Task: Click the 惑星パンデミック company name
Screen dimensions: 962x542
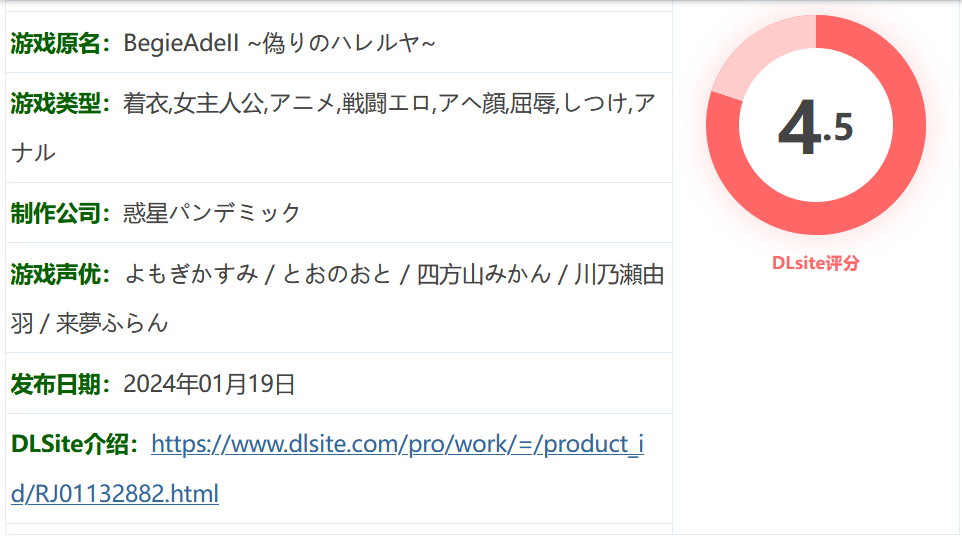Action: tap(212, 213)
